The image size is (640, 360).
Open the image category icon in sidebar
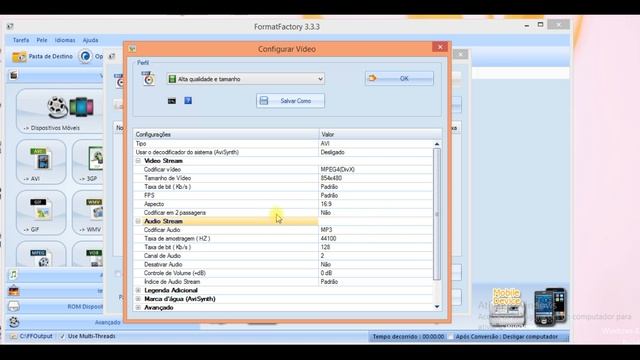[14, 291]
